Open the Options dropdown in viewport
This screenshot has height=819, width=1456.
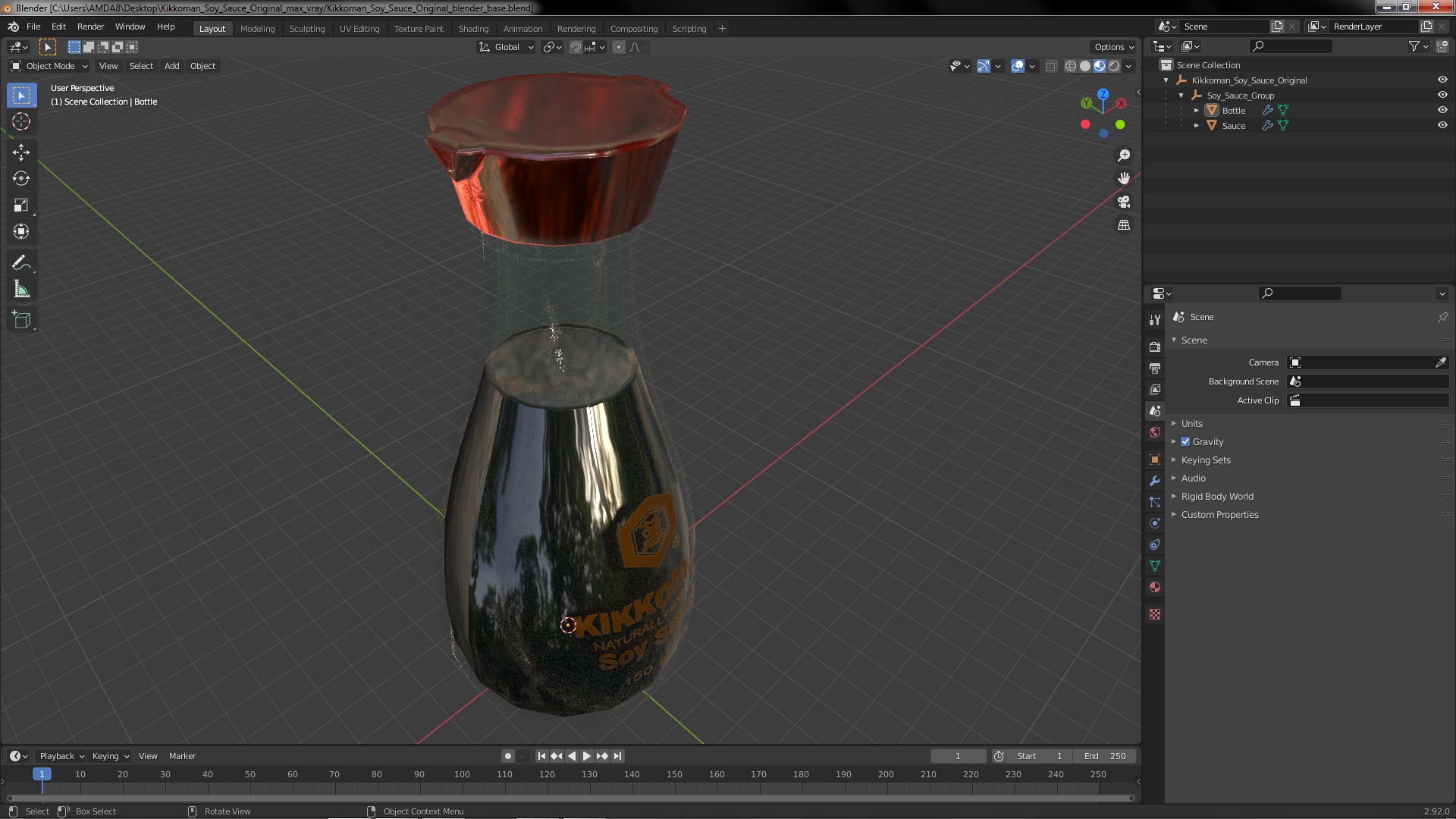1114,47
